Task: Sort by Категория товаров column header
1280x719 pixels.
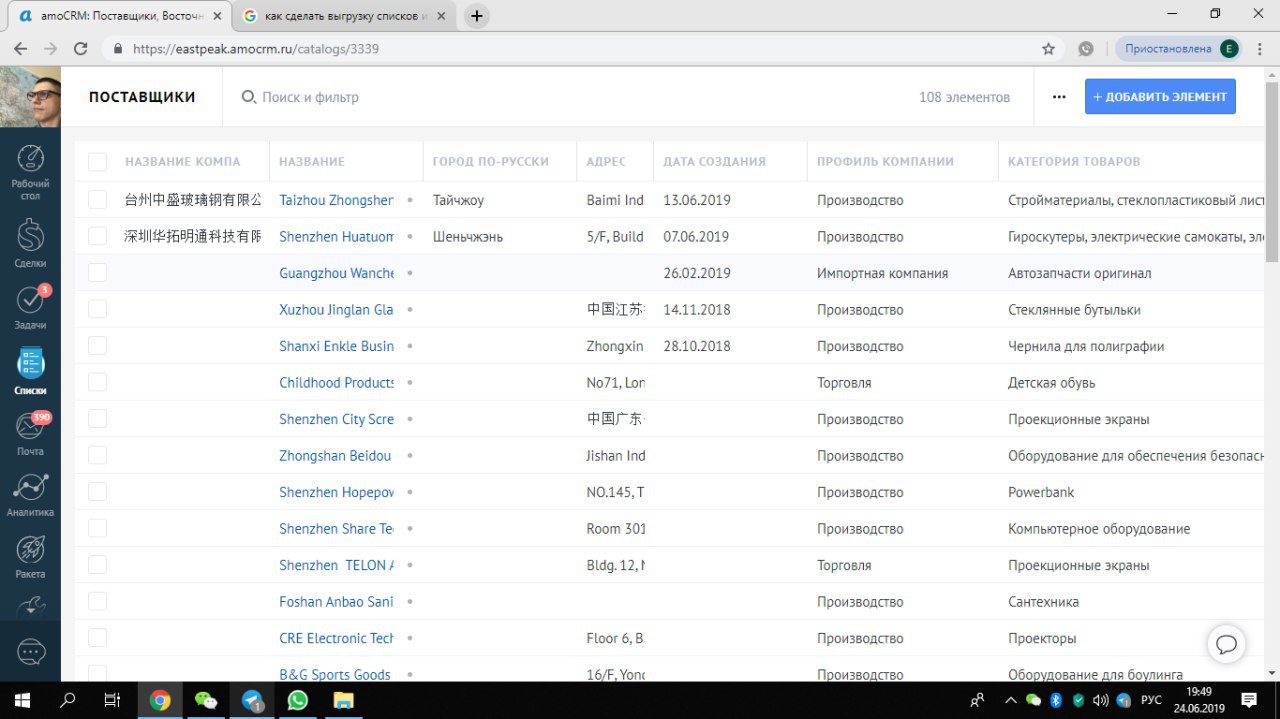Action: [x=1074, y=161]
